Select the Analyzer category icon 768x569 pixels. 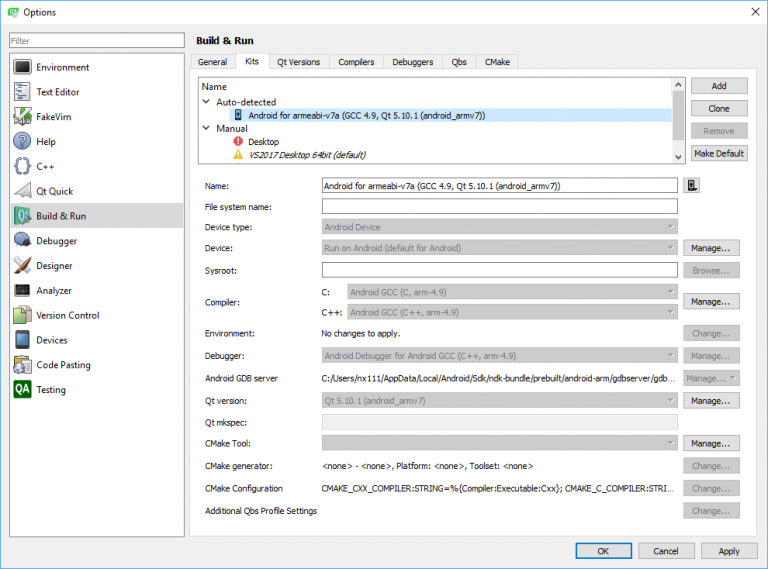(22, 290)
